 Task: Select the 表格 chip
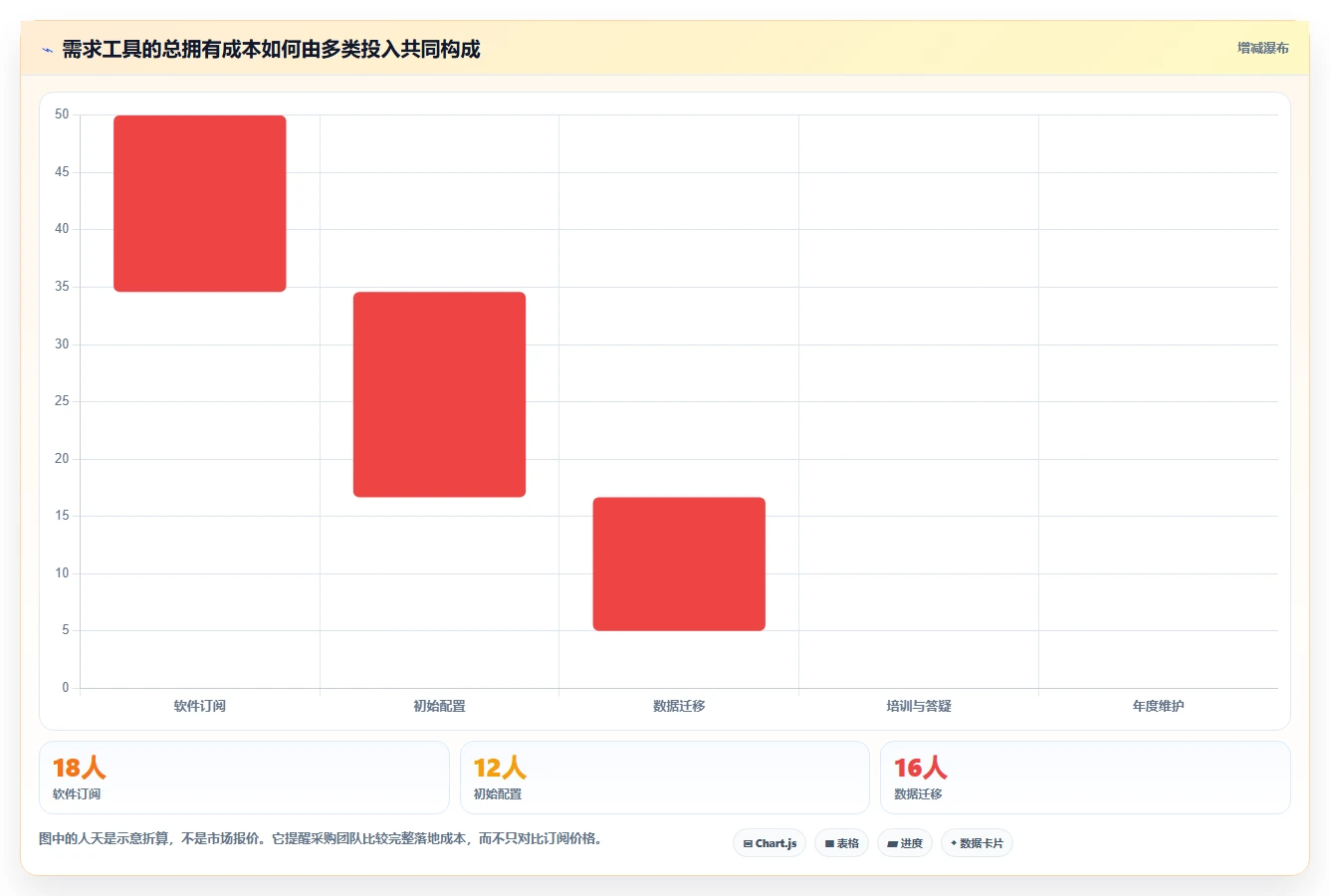(841, 843)
